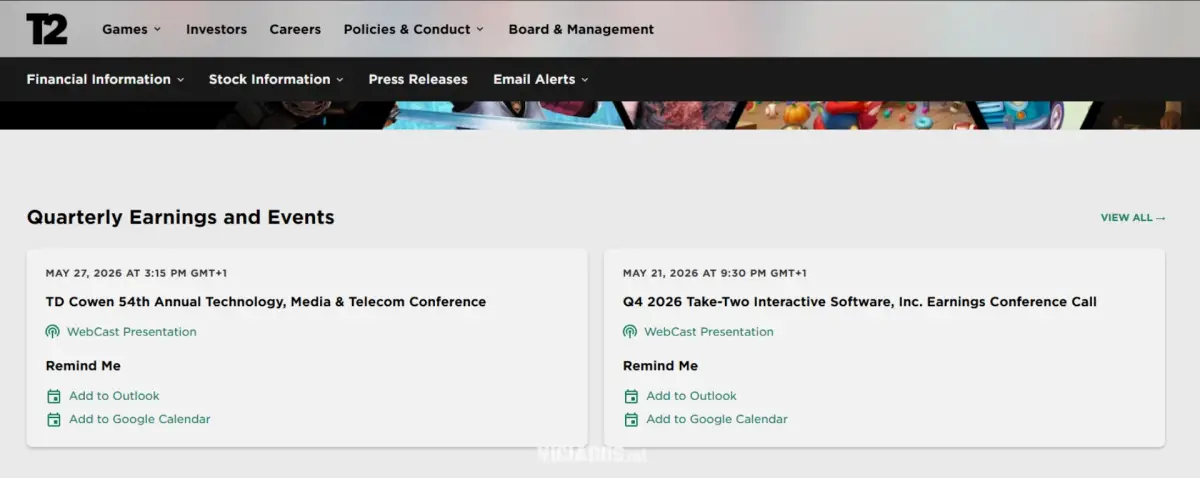Click the webcast icon in Q4 2026 Earnings card

pos(630,332)
